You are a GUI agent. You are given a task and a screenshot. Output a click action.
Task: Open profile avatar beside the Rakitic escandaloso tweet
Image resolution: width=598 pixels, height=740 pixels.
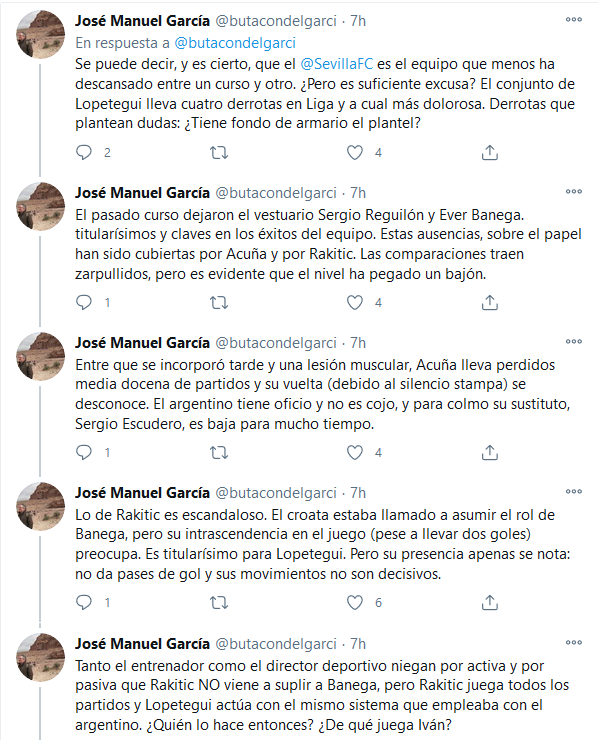coord(41,506)
